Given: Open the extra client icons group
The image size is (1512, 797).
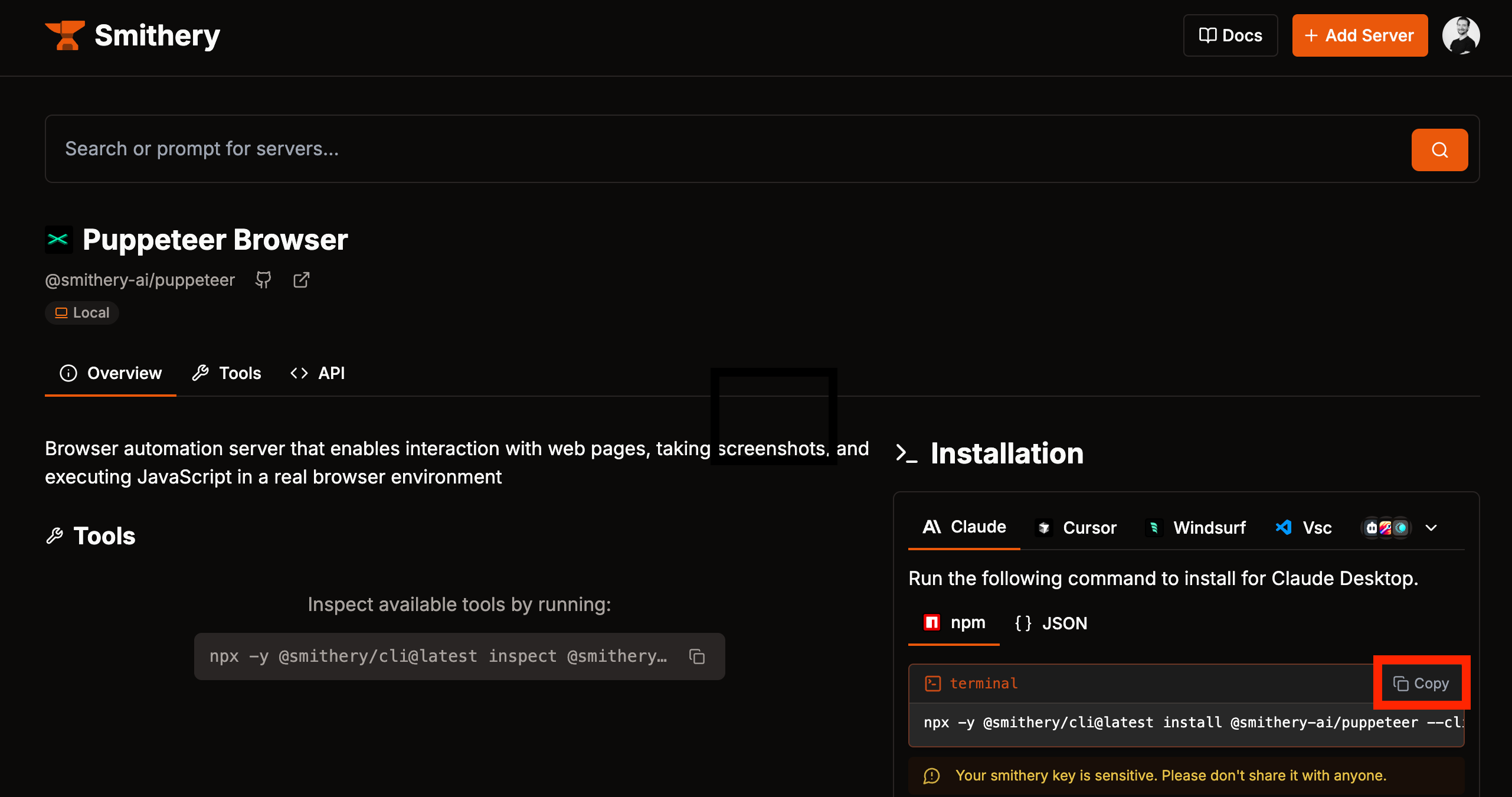Looking at the screenshot, I should point(1386,528).
